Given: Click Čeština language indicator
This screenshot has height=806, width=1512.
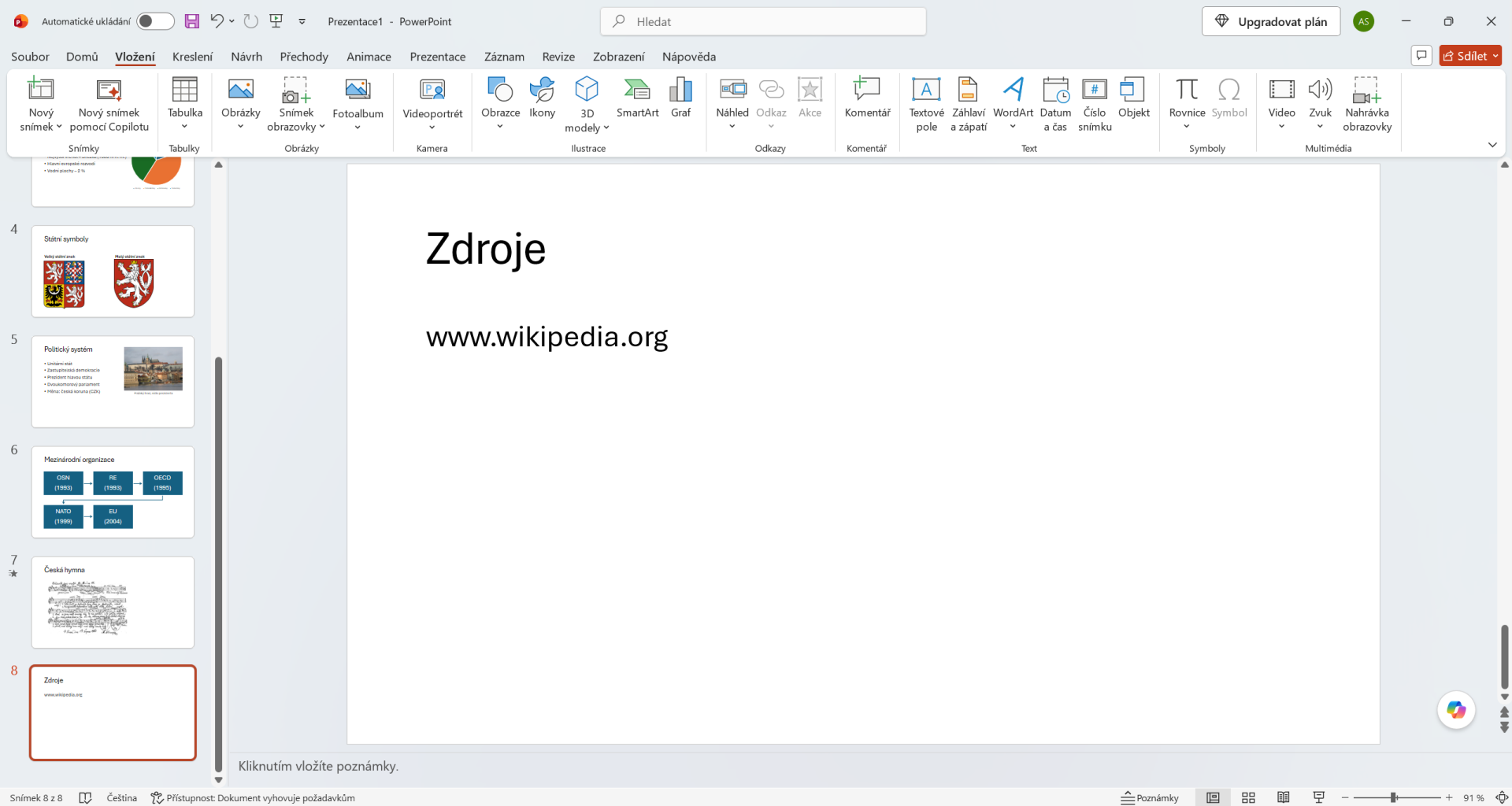Looking at the screenshot, I should click(x=121, y=797).
